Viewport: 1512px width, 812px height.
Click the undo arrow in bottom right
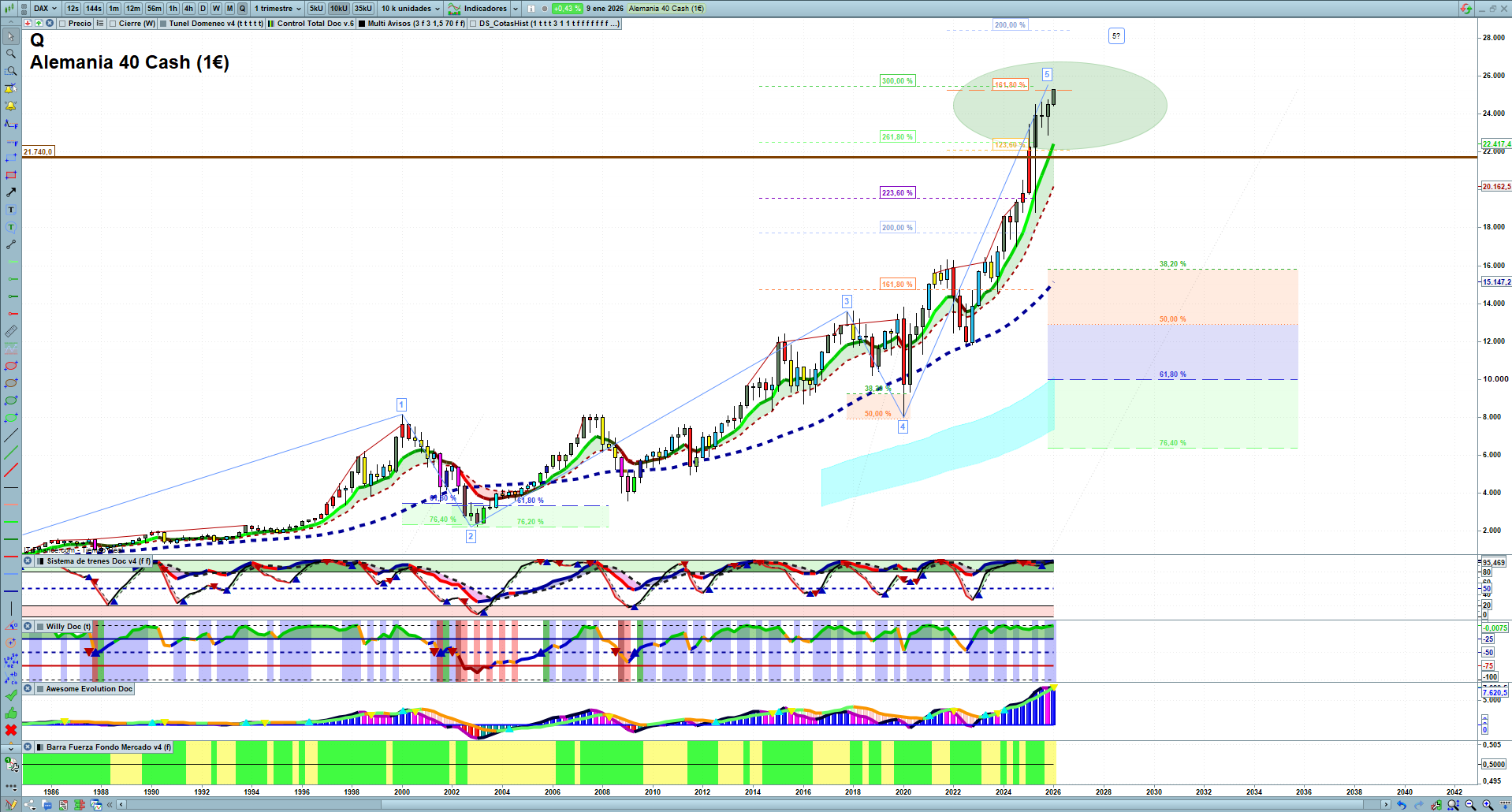[1401, 805]
